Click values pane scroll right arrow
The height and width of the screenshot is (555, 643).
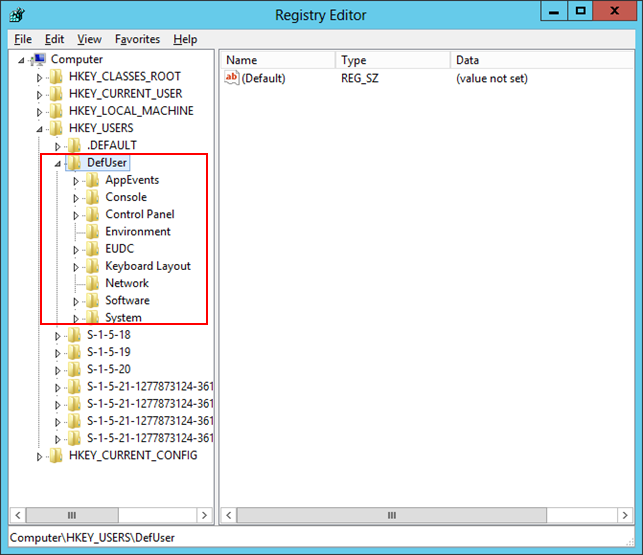coord(625,515)
